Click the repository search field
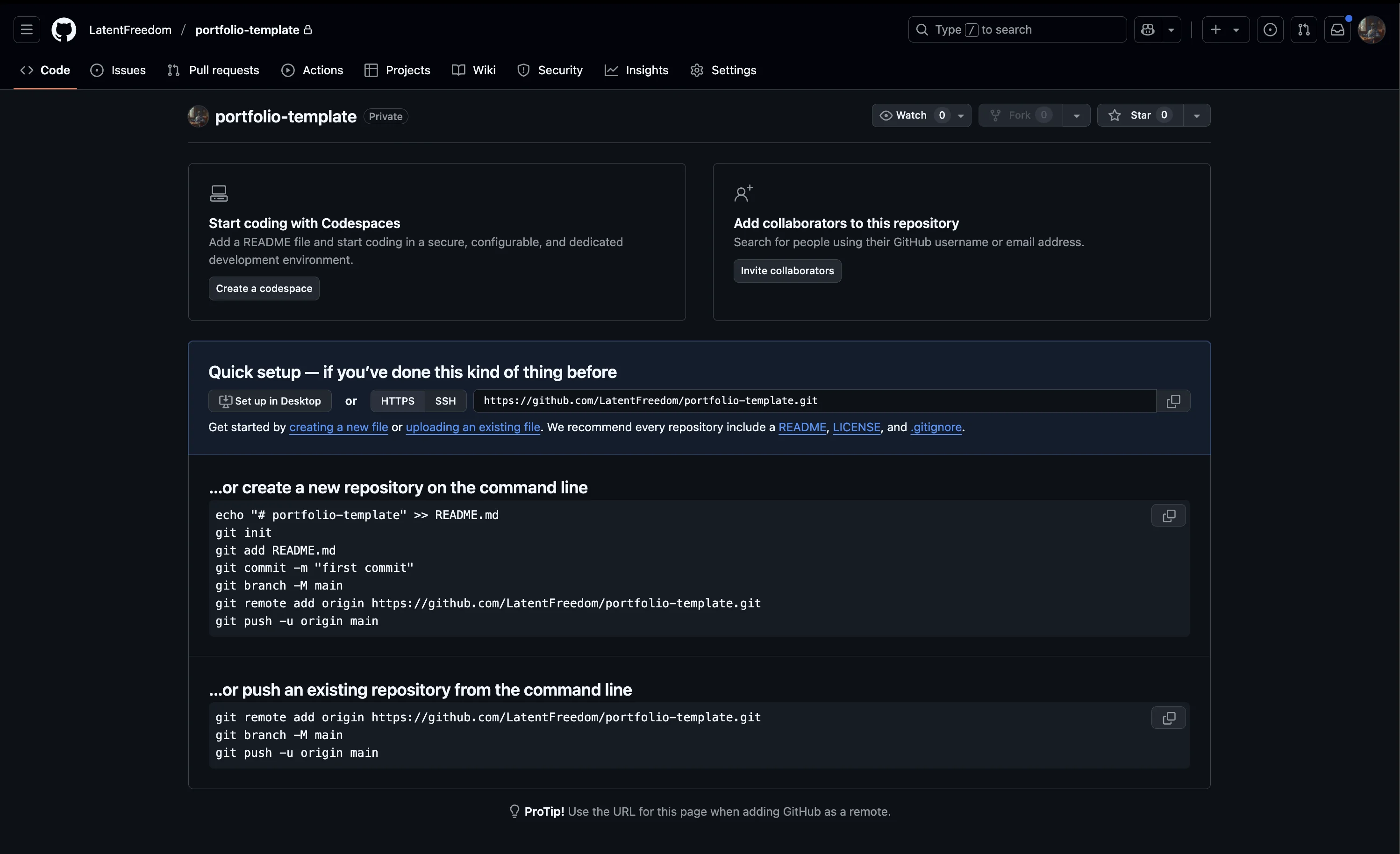Viewport: 1400px width, 854px height. pos(1016,29)
